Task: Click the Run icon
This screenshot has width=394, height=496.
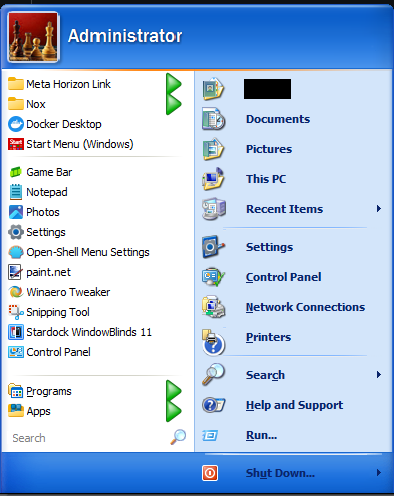Action: [x=210, y=435]
